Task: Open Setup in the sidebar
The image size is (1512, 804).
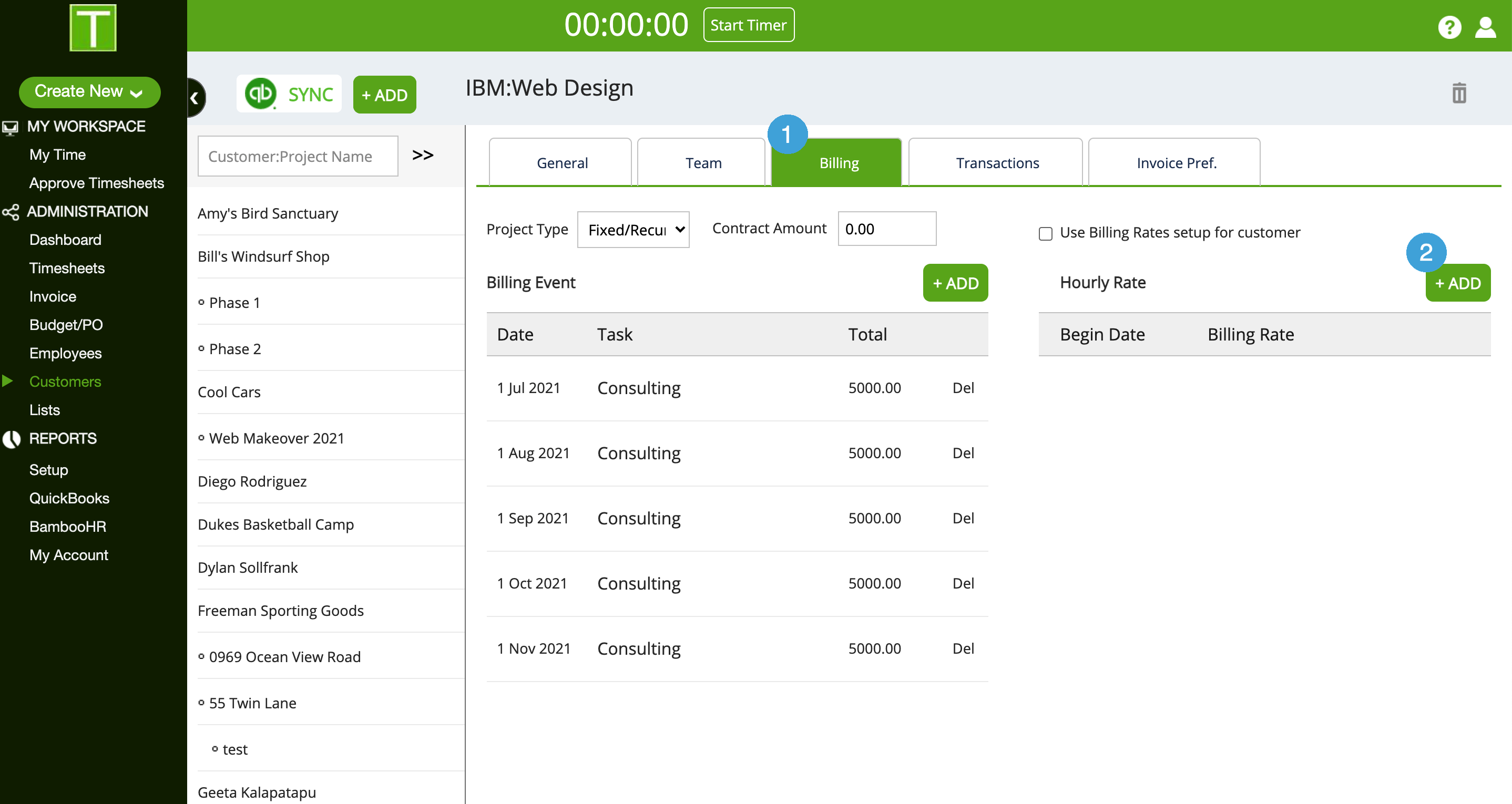Action: point(49,470)
